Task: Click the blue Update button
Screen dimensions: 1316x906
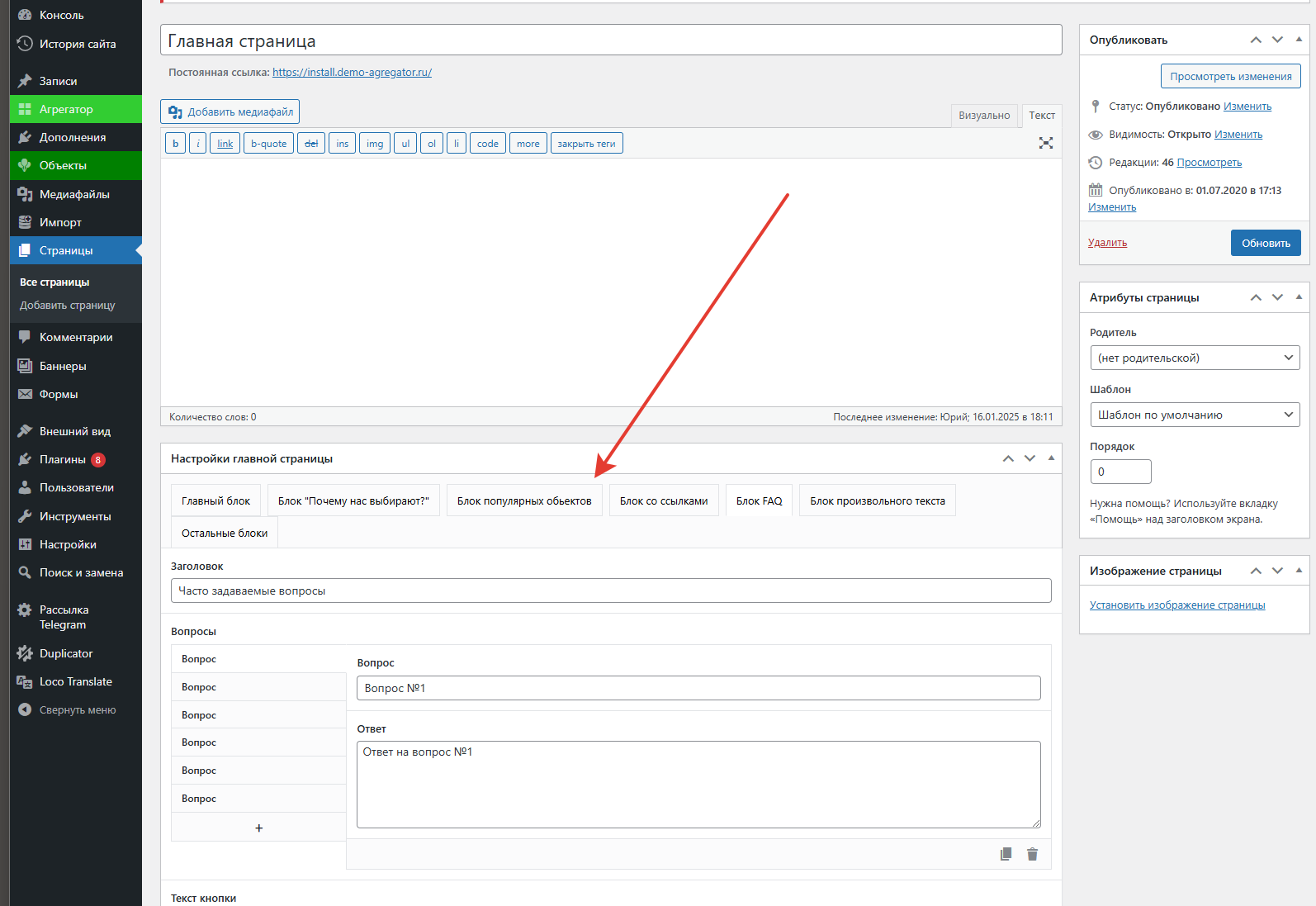Action: 1265,243
